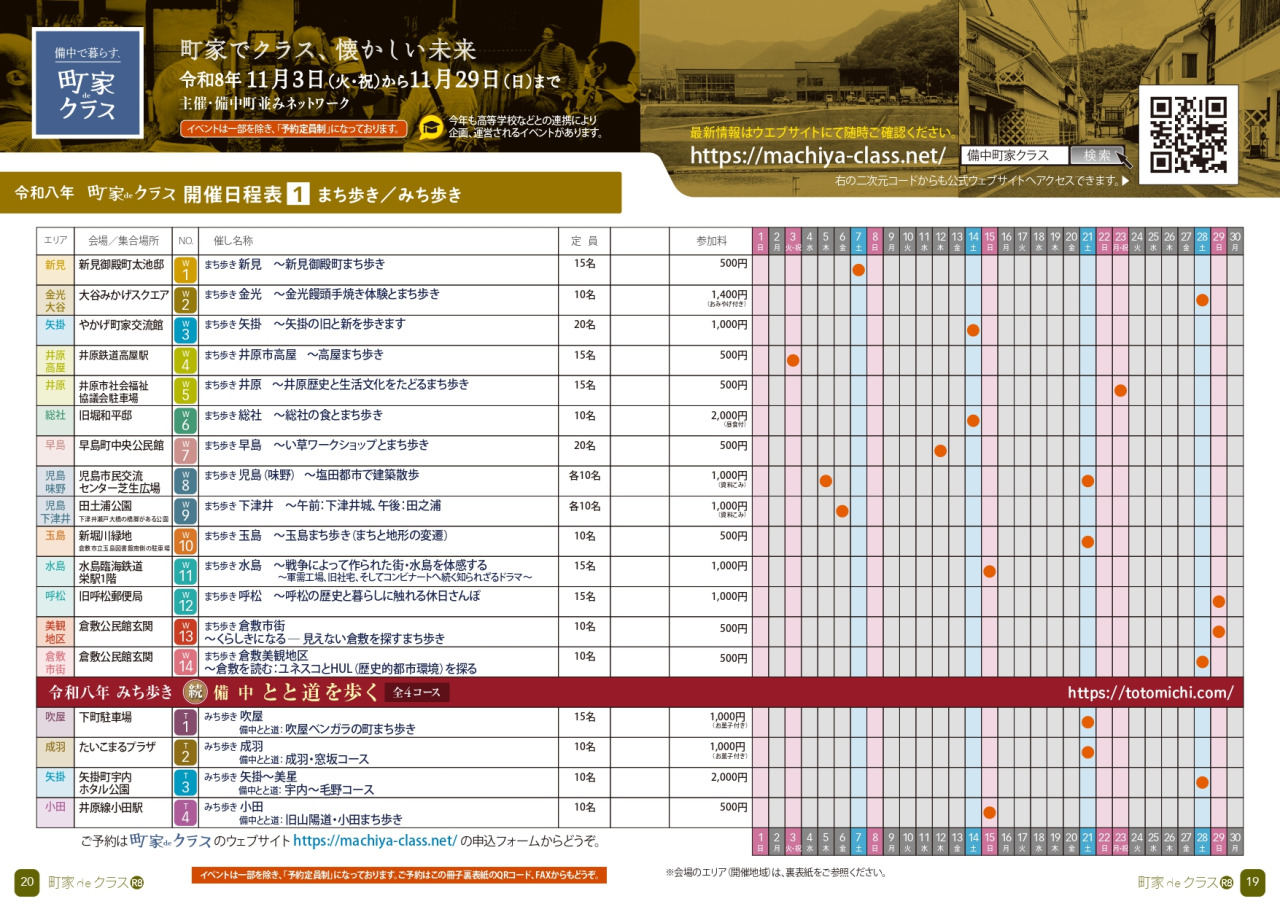Click the page number 20 badge
This screenshot has width=1280, height=904.
coord(27,882)
